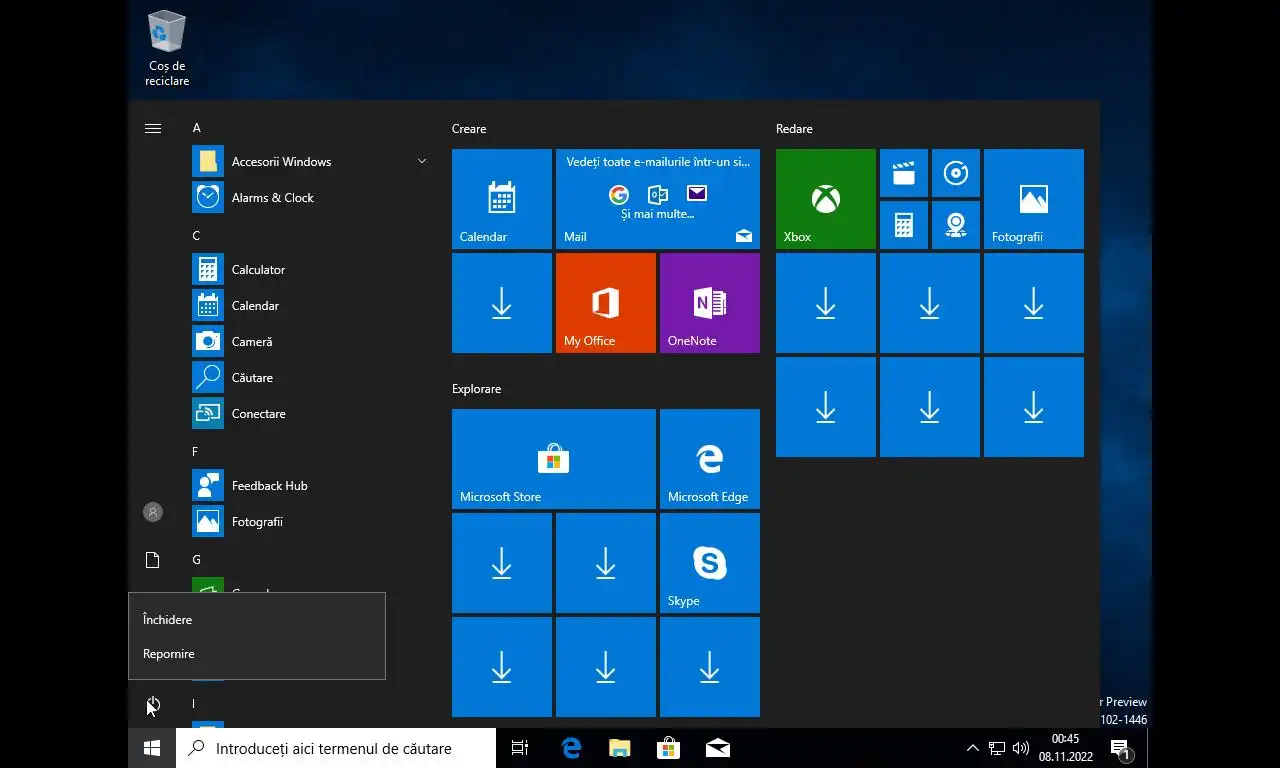Screen dimensions: 1280x768
Task: Jump to letter G section header
Action: 196,560
